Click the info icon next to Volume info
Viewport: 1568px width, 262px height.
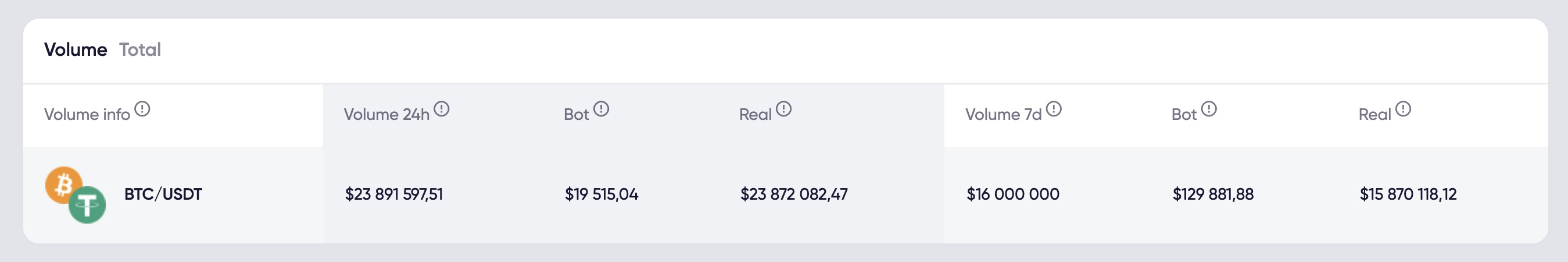tap(142, 109)
